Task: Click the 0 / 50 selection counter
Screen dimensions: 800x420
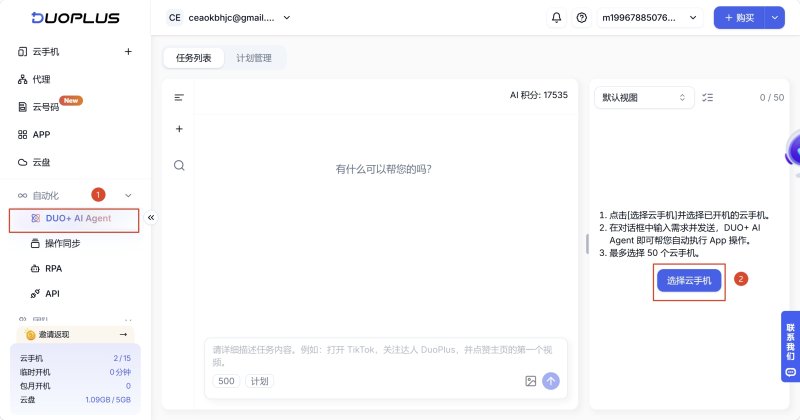Action: click(x=771, y=97)
